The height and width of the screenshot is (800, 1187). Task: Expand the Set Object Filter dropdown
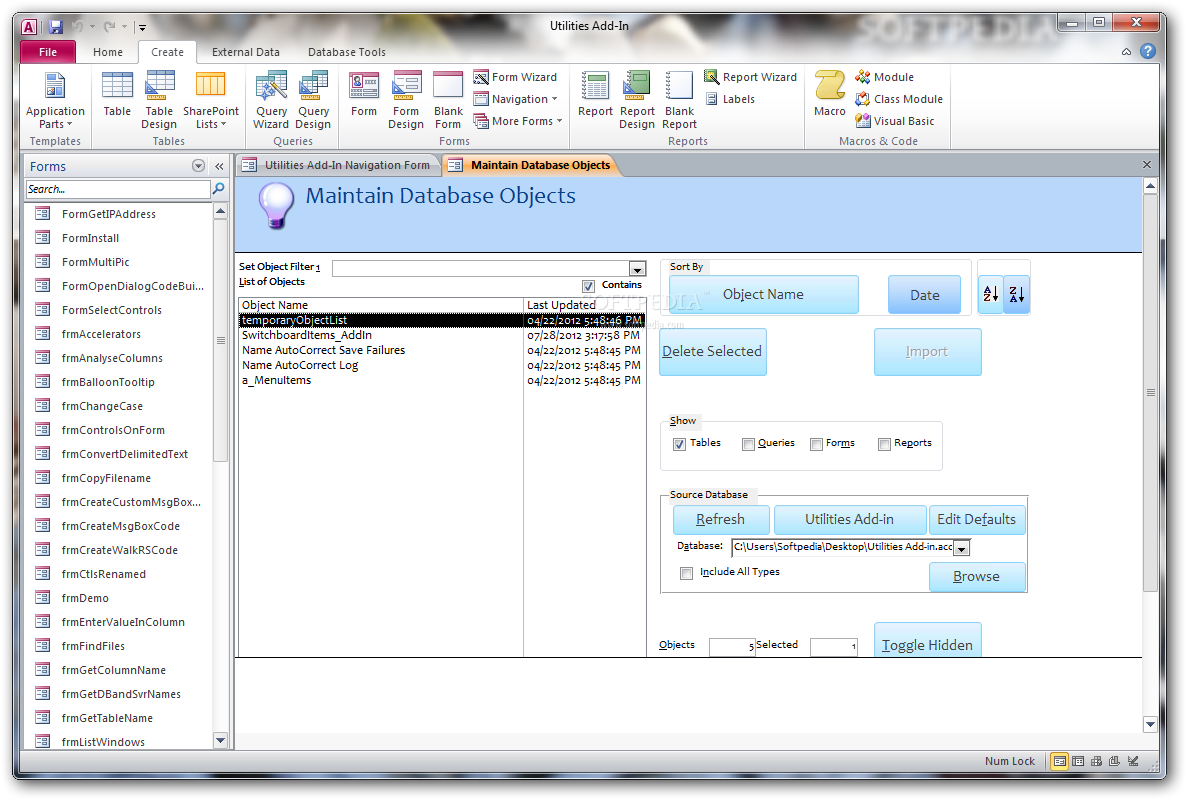(x=637, y=269)
